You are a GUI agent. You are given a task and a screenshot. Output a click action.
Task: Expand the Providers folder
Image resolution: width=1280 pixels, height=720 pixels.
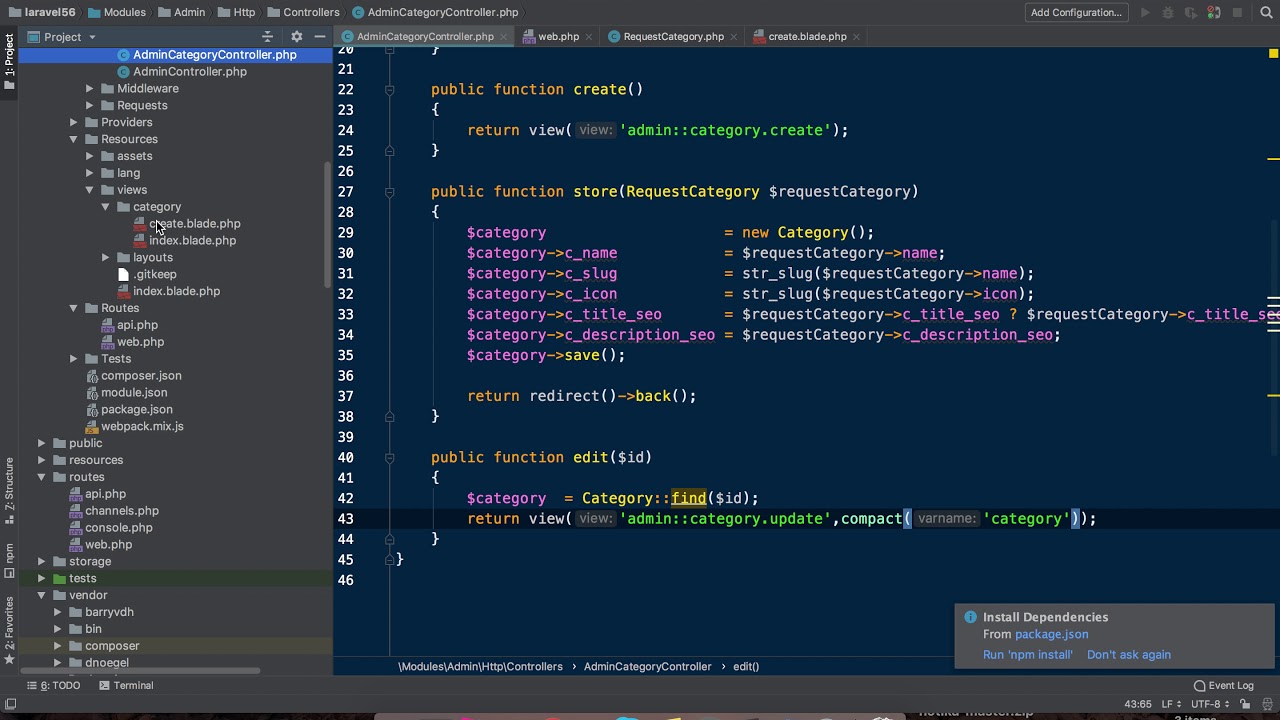[74, 122]
